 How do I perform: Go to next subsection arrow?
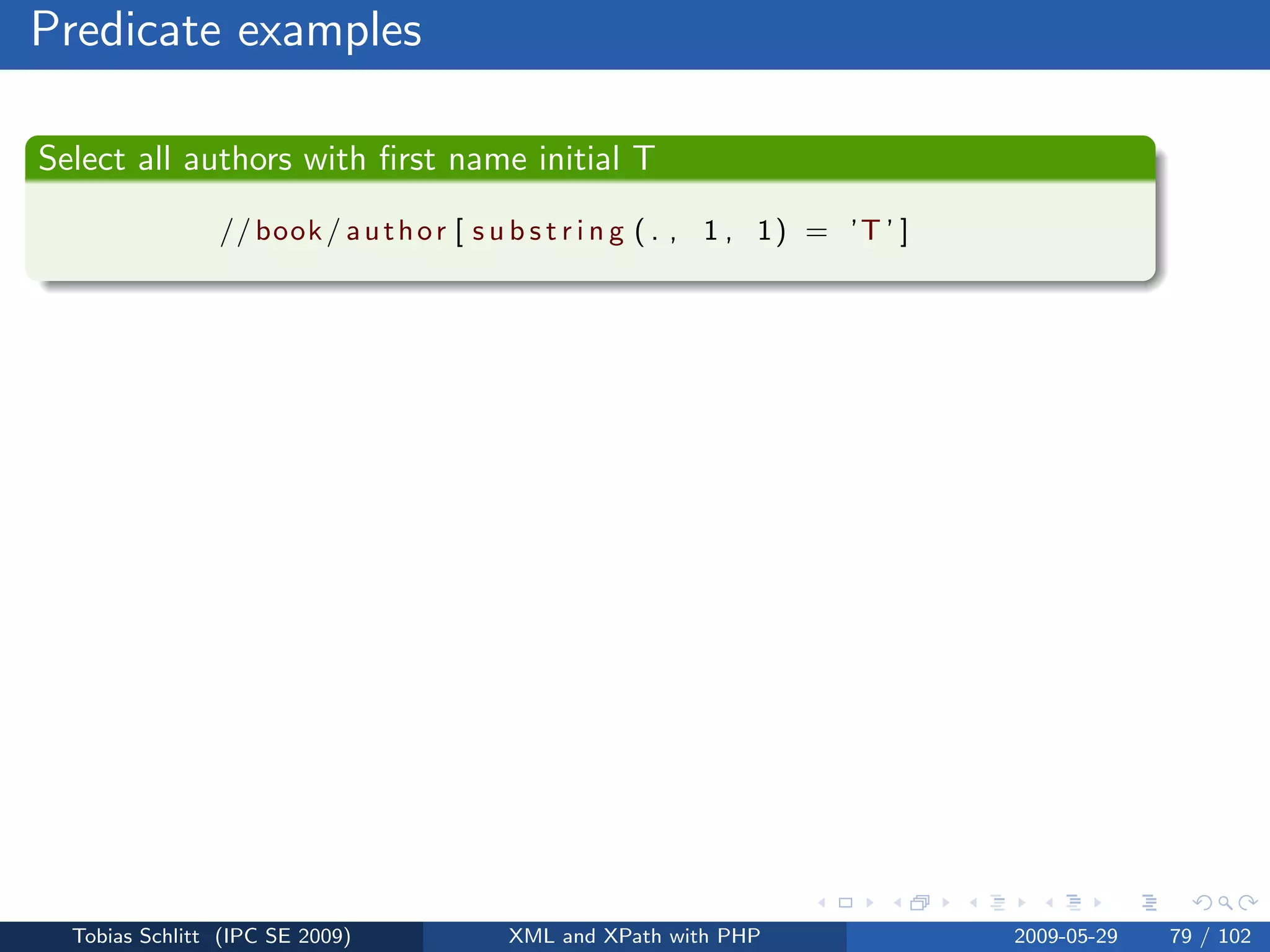pyautogui.click(x=1021, y=903)
